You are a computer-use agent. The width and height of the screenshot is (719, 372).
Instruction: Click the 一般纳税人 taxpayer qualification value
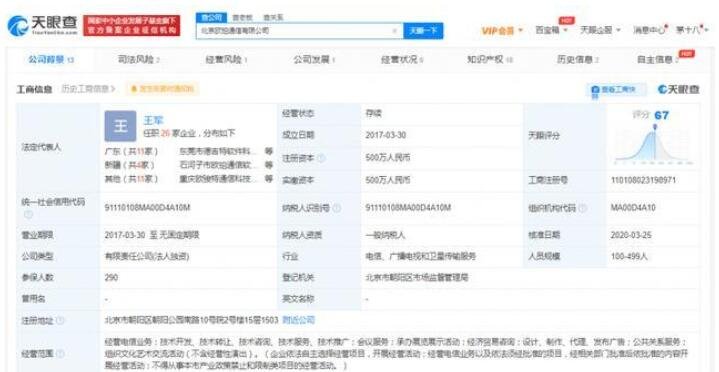(386, 235)
